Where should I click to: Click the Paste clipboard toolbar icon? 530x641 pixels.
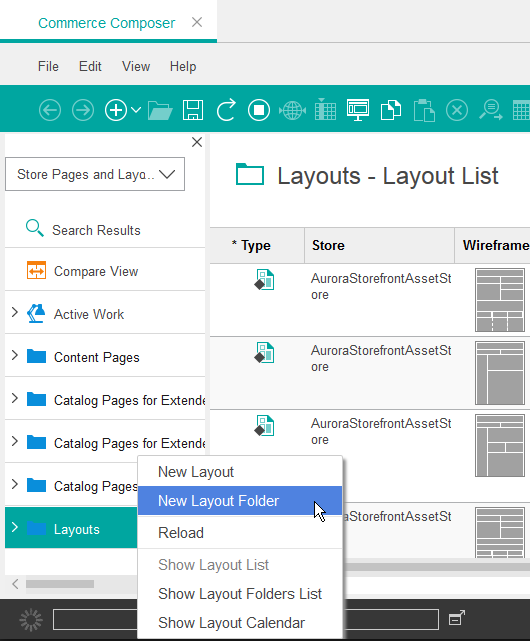point(424,110)
